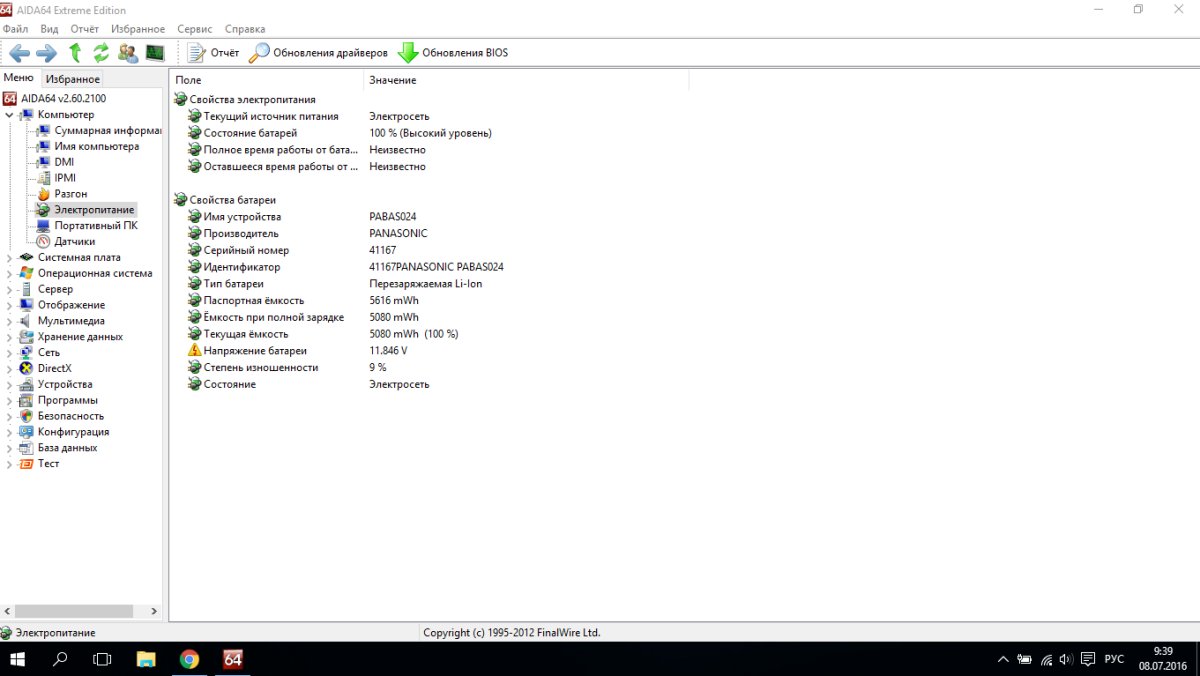Open Task View on the taskbar
The width and height of the screenshot is (1200, 676).
pos(102,659)
